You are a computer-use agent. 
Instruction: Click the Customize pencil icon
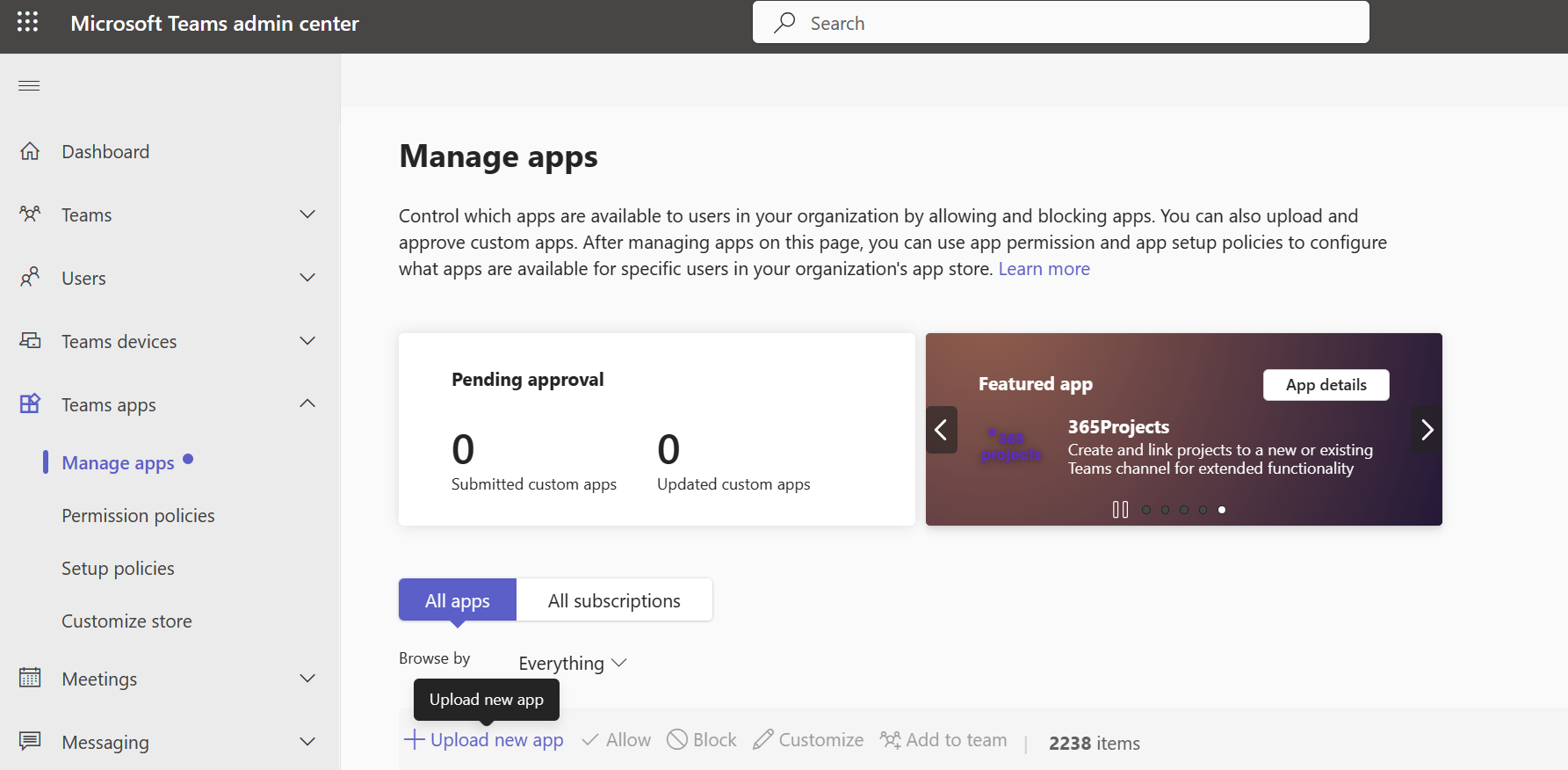762,739
